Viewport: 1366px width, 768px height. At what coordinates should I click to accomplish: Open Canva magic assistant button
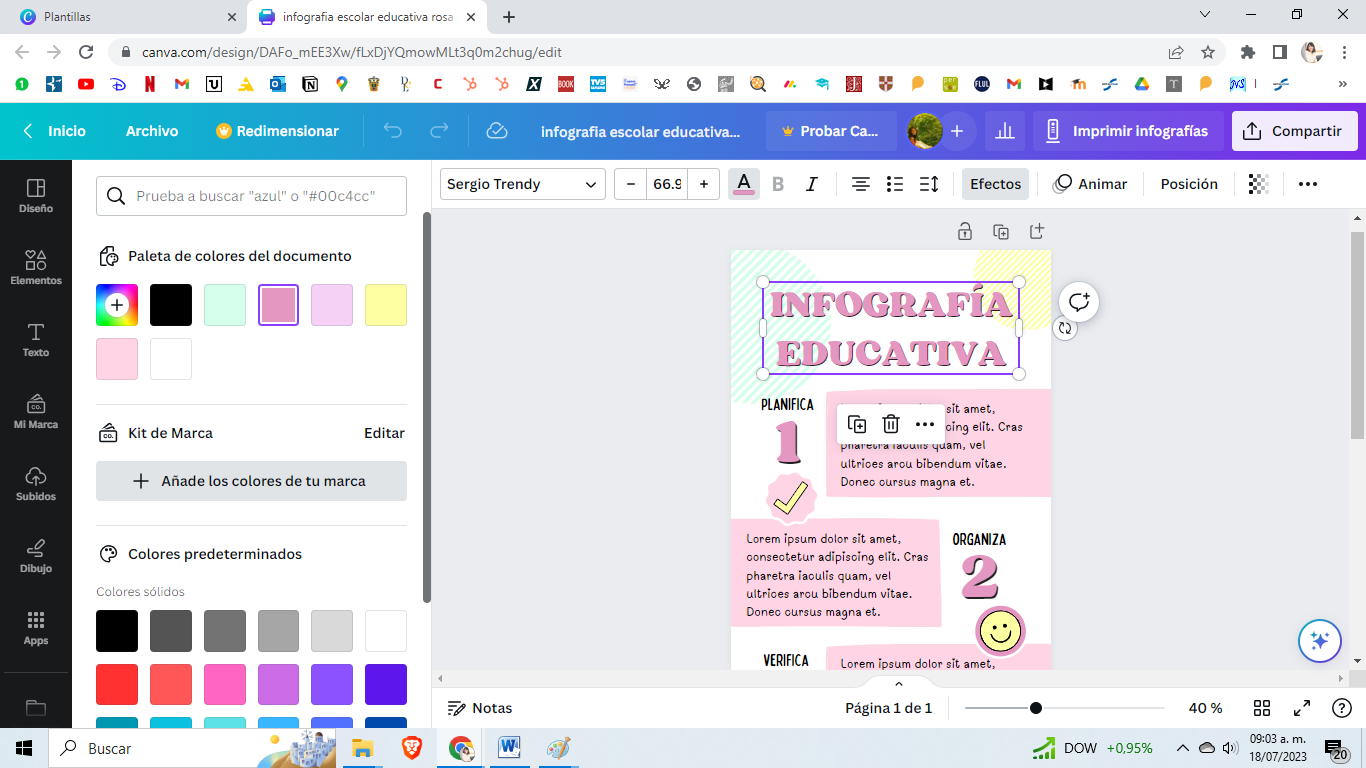tap(1319, 641)
